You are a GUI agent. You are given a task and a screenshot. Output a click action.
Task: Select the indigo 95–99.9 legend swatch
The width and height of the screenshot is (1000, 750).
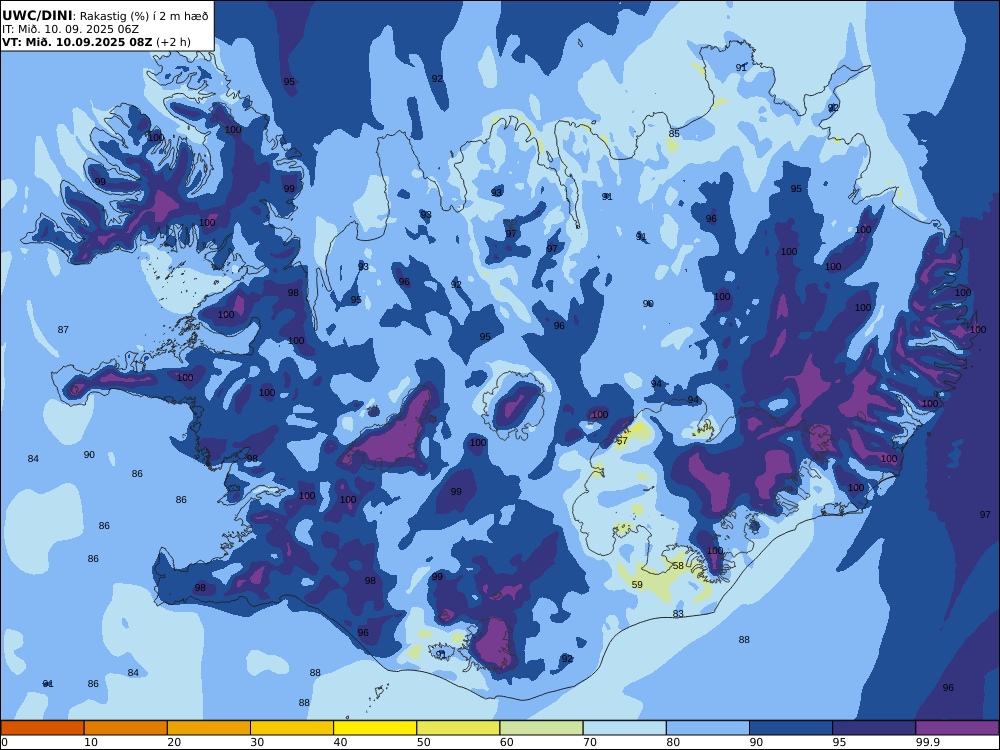pos(874,728)
